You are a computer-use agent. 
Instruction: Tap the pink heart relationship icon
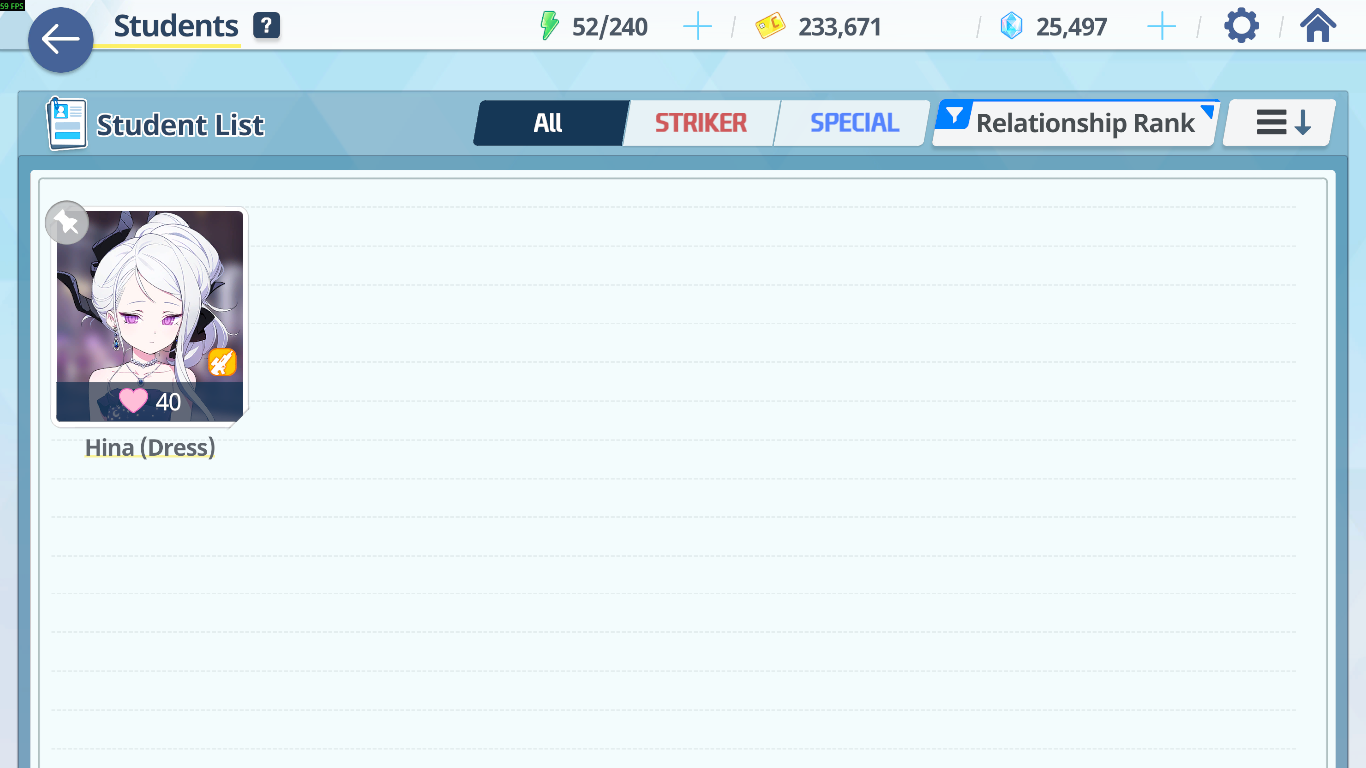pos(133,401)
